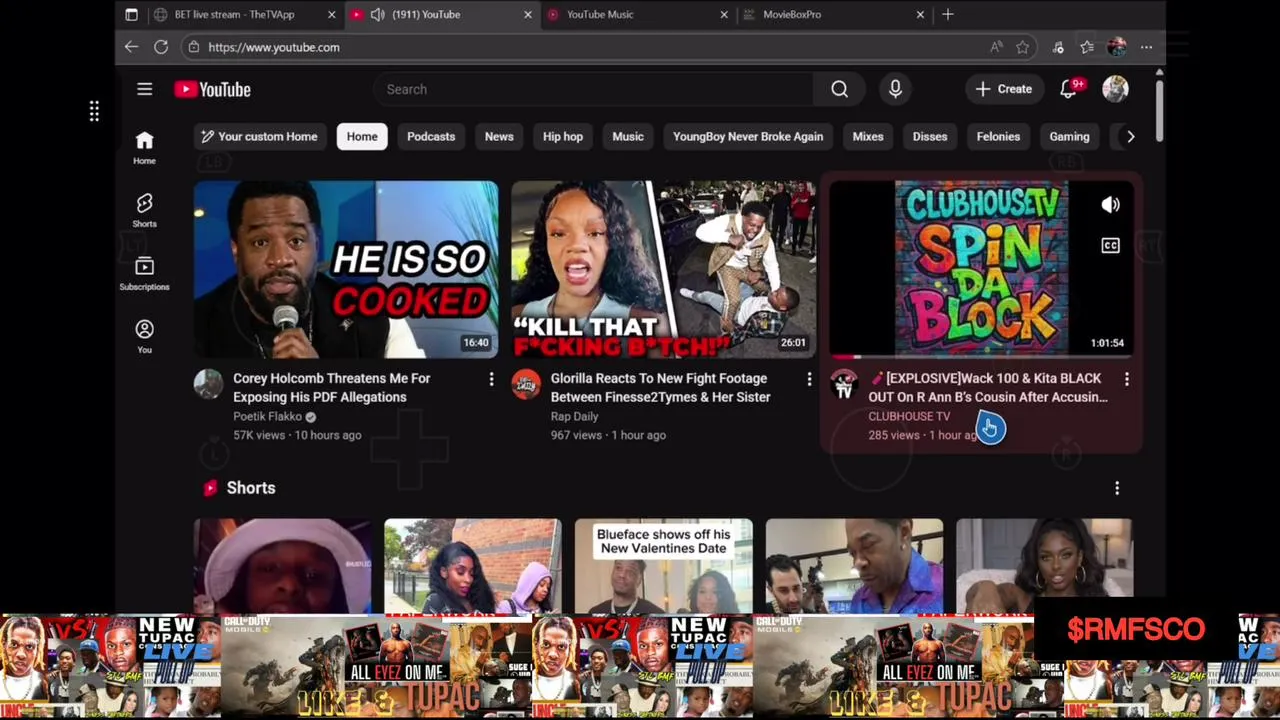Open Rap Daily channel name
Image resolution: width=1280 pixels, height=720 pixels.
(574, 416)
